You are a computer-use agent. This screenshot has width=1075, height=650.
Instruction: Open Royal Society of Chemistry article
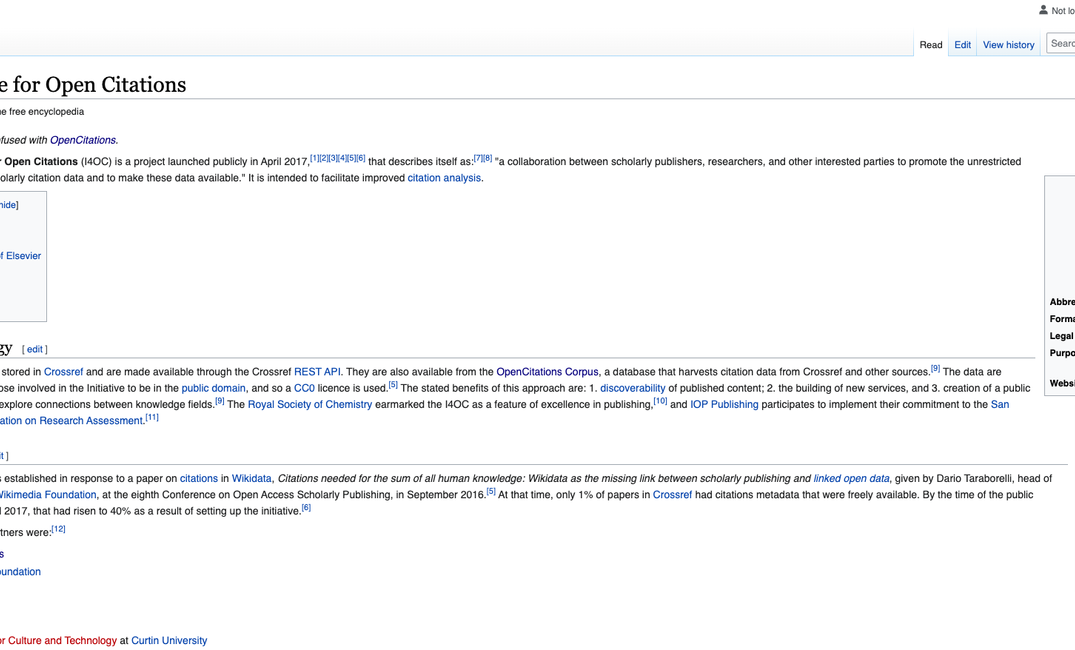coord(309,405)
